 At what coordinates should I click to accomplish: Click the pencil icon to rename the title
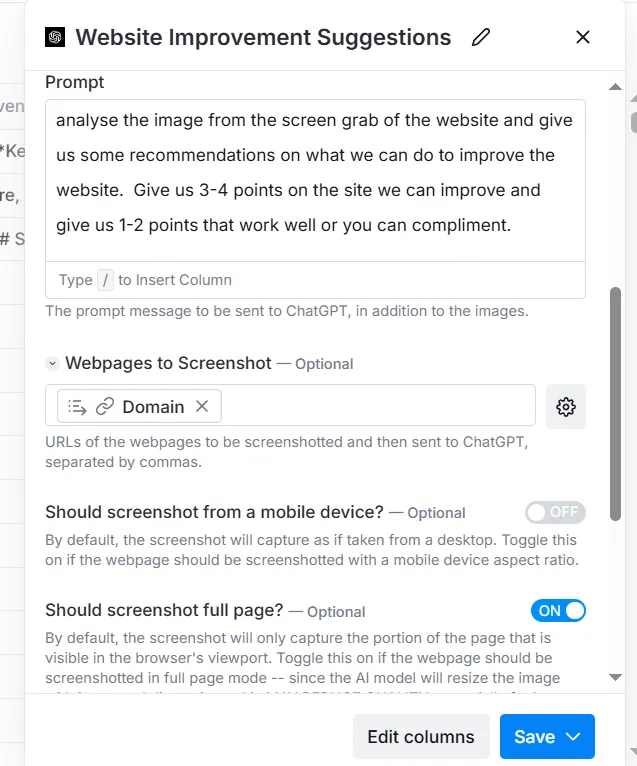click(x=481, y=37)
